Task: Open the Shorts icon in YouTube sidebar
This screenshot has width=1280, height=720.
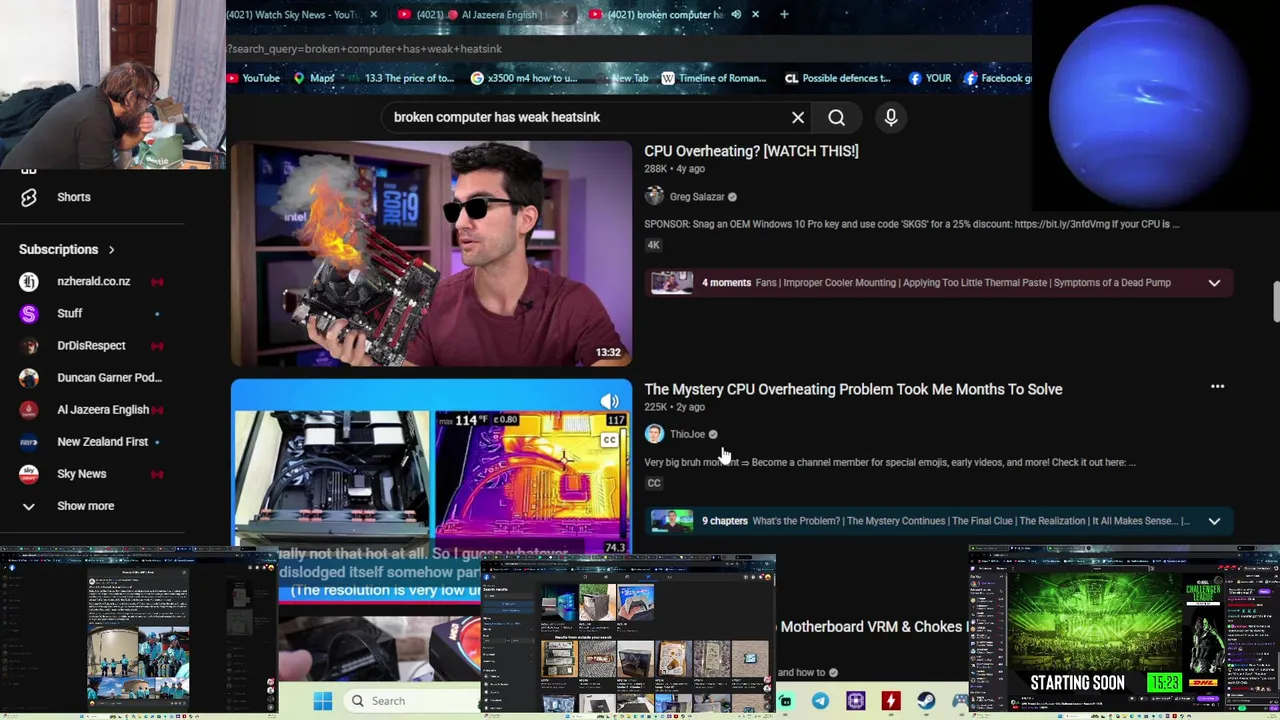Action: 29,197
